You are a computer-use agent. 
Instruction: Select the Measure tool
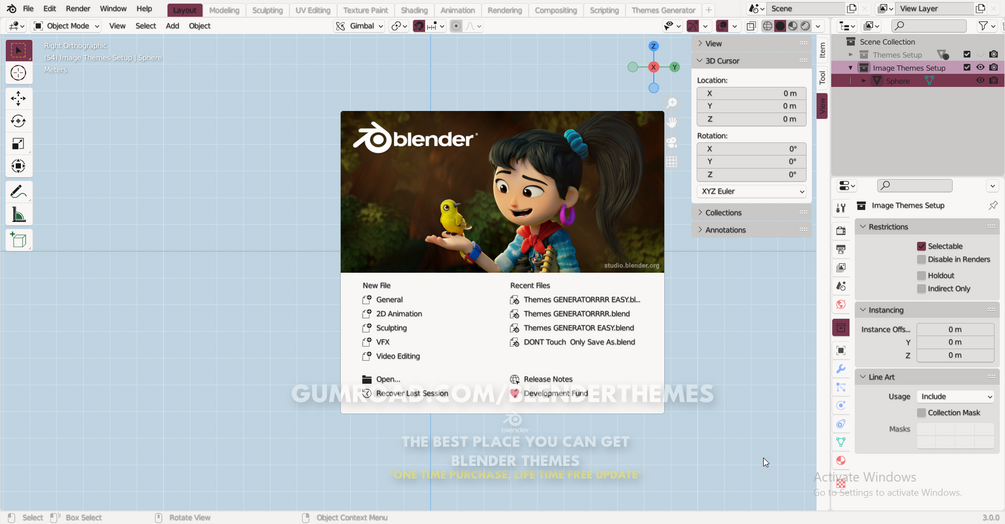tap(19, 215)
